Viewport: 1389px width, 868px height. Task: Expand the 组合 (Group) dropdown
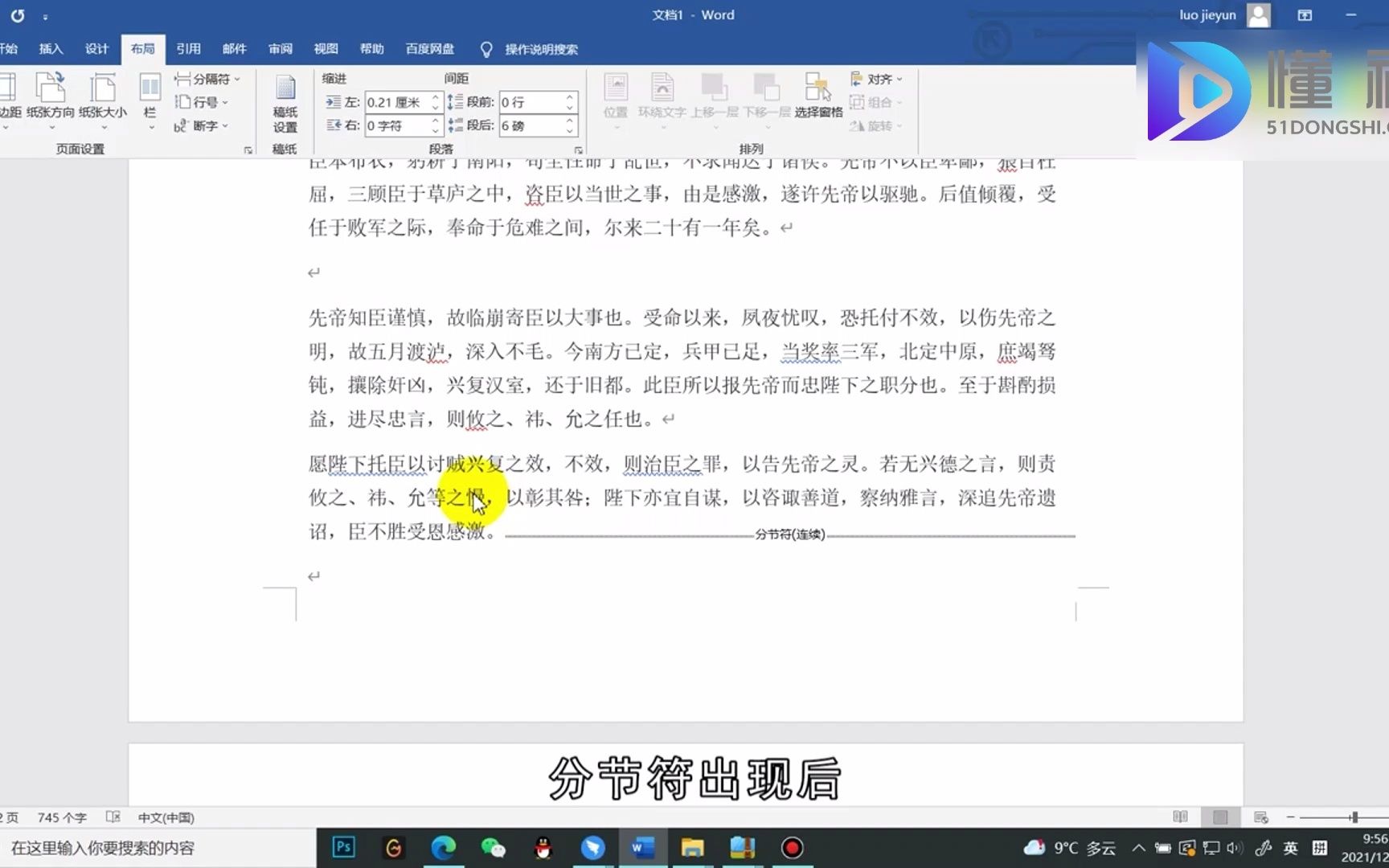(876, 102)
